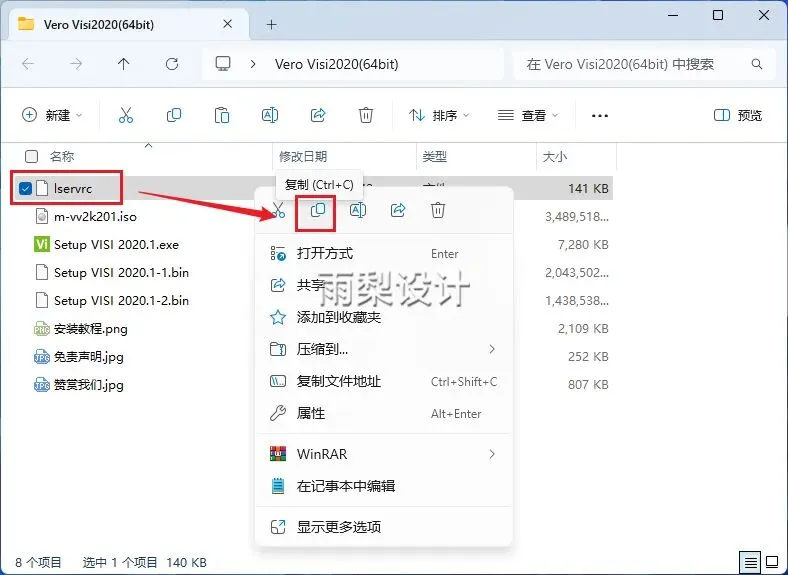The height and width of the screenshot is (575, 788).
Task: Expand breadcrumb chevron after PC icon
Action: point(253,64)
